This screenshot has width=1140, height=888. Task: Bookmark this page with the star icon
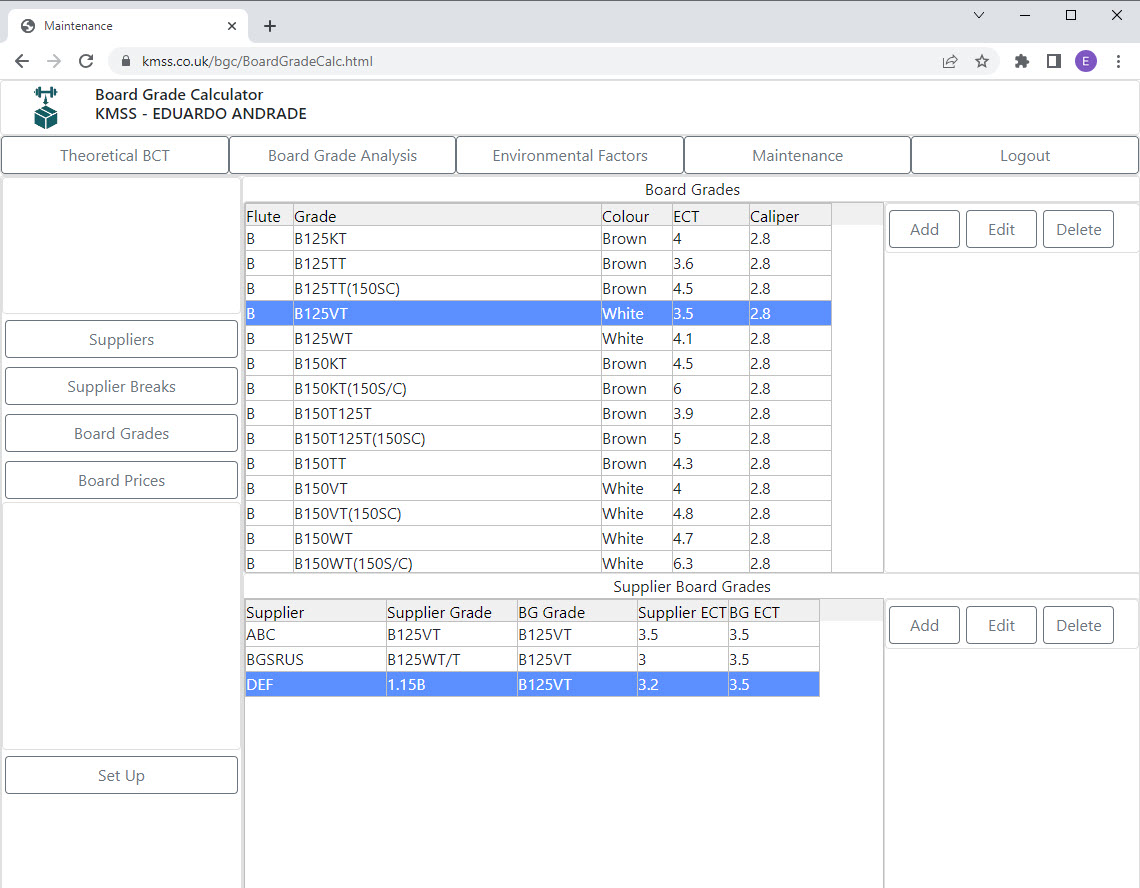pyautogui.click(x=982, y=61)
